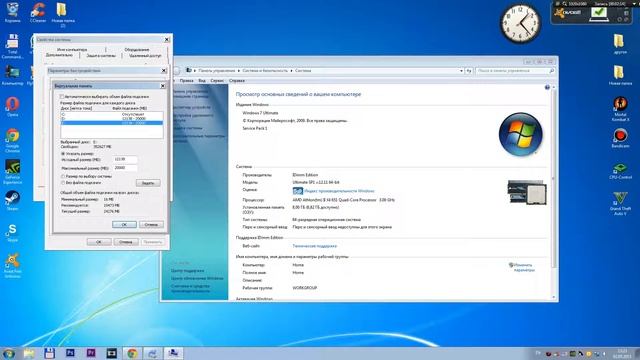
Task: Click the analog clock desktop gadget
Action: [520, 24]
